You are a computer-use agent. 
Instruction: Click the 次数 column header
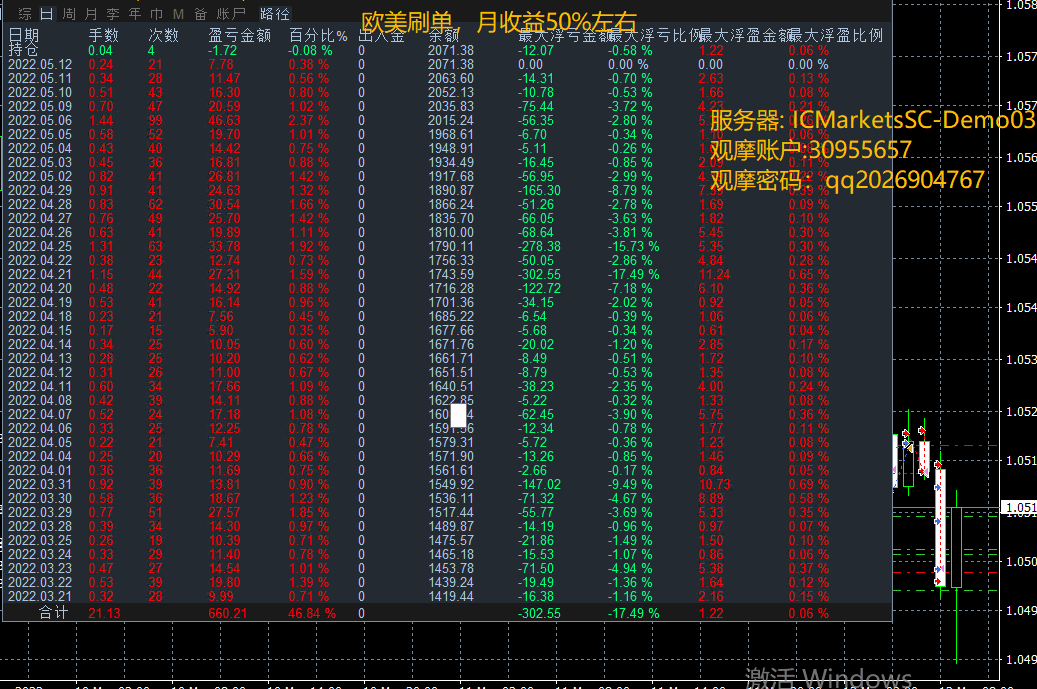point(163,35)
